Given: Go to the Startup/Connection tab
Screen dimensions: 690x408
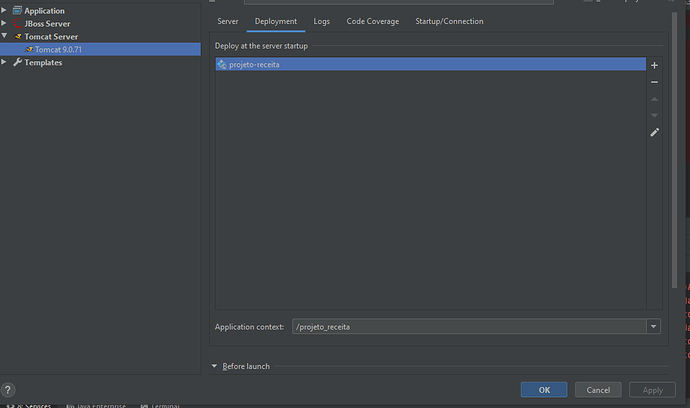Looking at the screenshot, I should click(x=449, y=21).
